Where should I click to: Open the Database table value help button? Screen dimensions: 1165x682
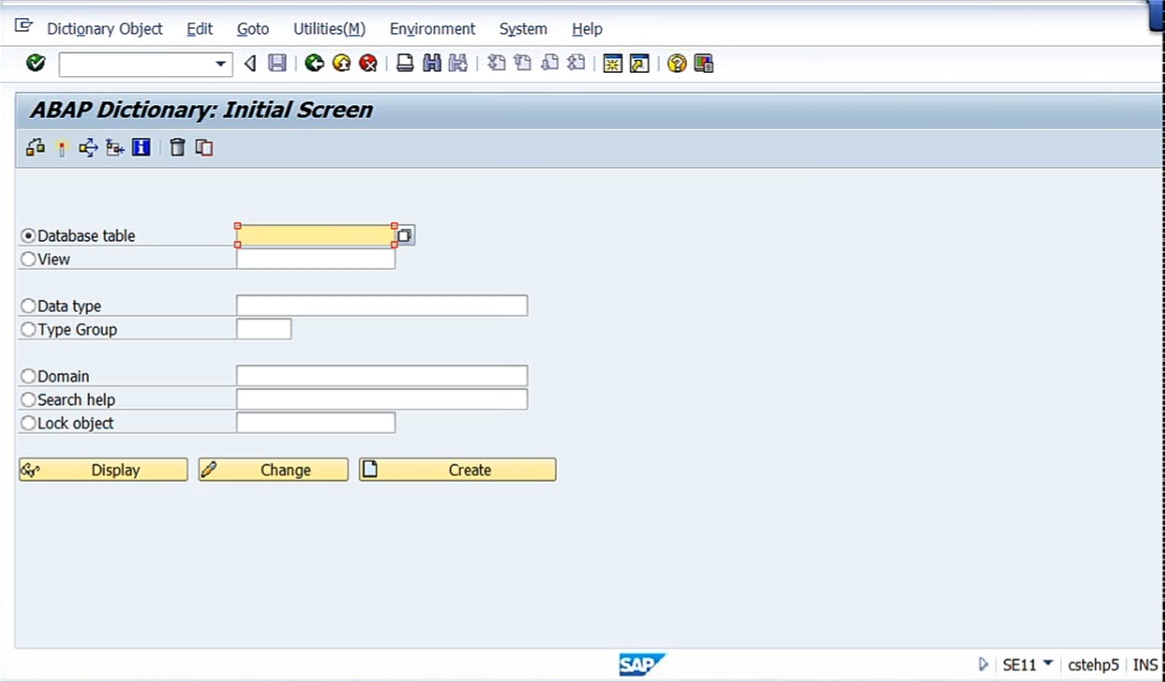pyautogui.click(x=405, y=236)
